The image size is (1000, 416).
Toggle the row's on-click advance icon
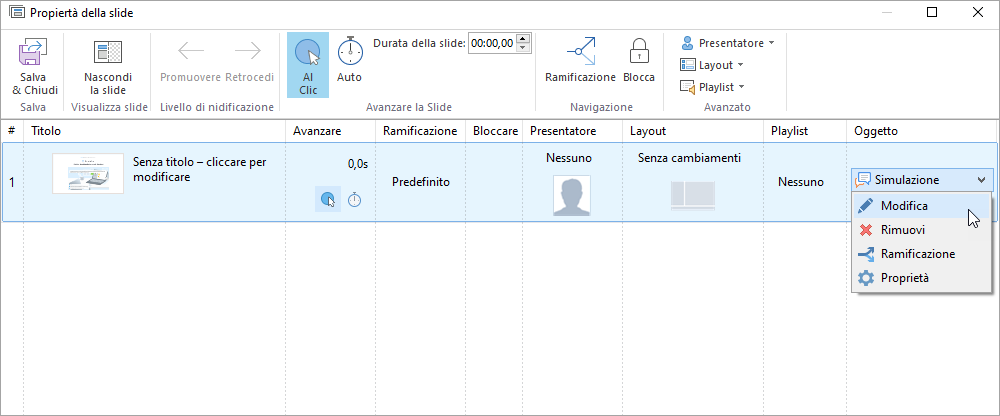pyautogui.click(x=327, y=200)
